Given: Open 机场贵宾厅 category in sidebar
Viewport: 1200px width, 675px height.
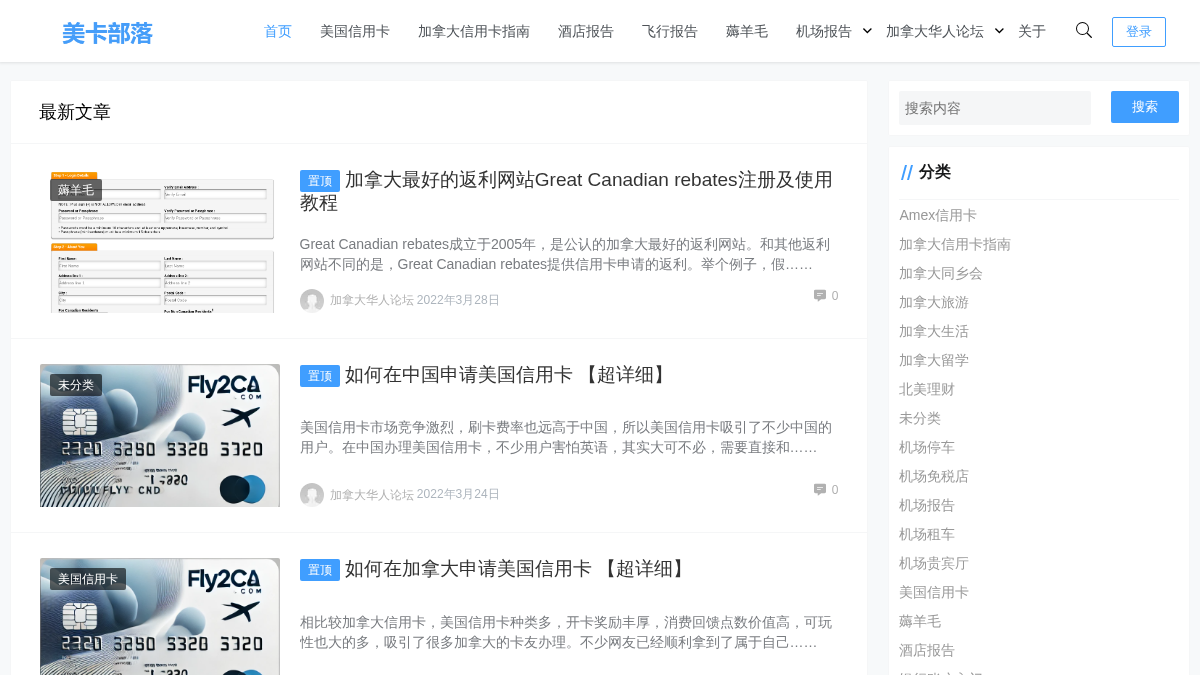Looking at the screenshot, I should coord(934,563).
